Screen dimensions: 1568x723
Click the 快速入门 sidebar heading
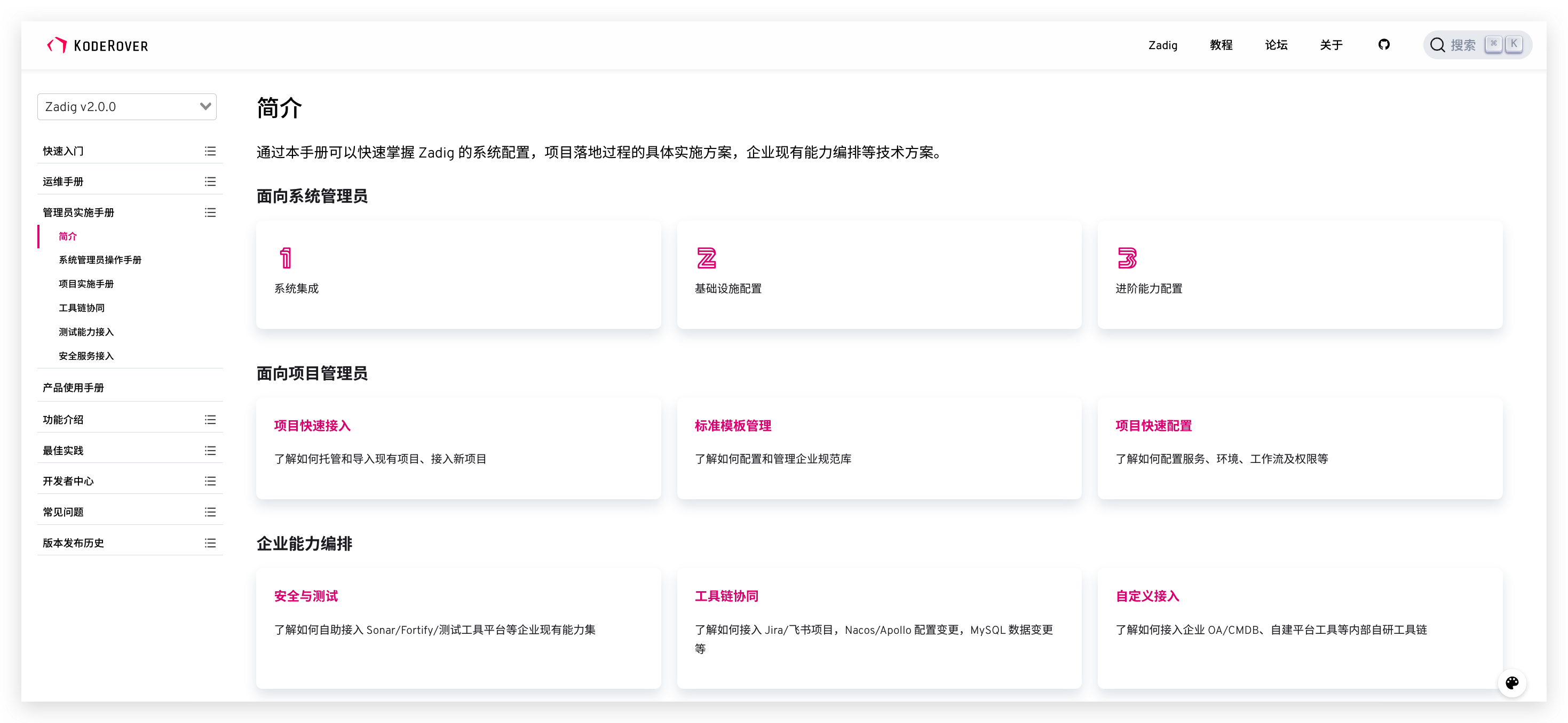[x=62, y=151]
